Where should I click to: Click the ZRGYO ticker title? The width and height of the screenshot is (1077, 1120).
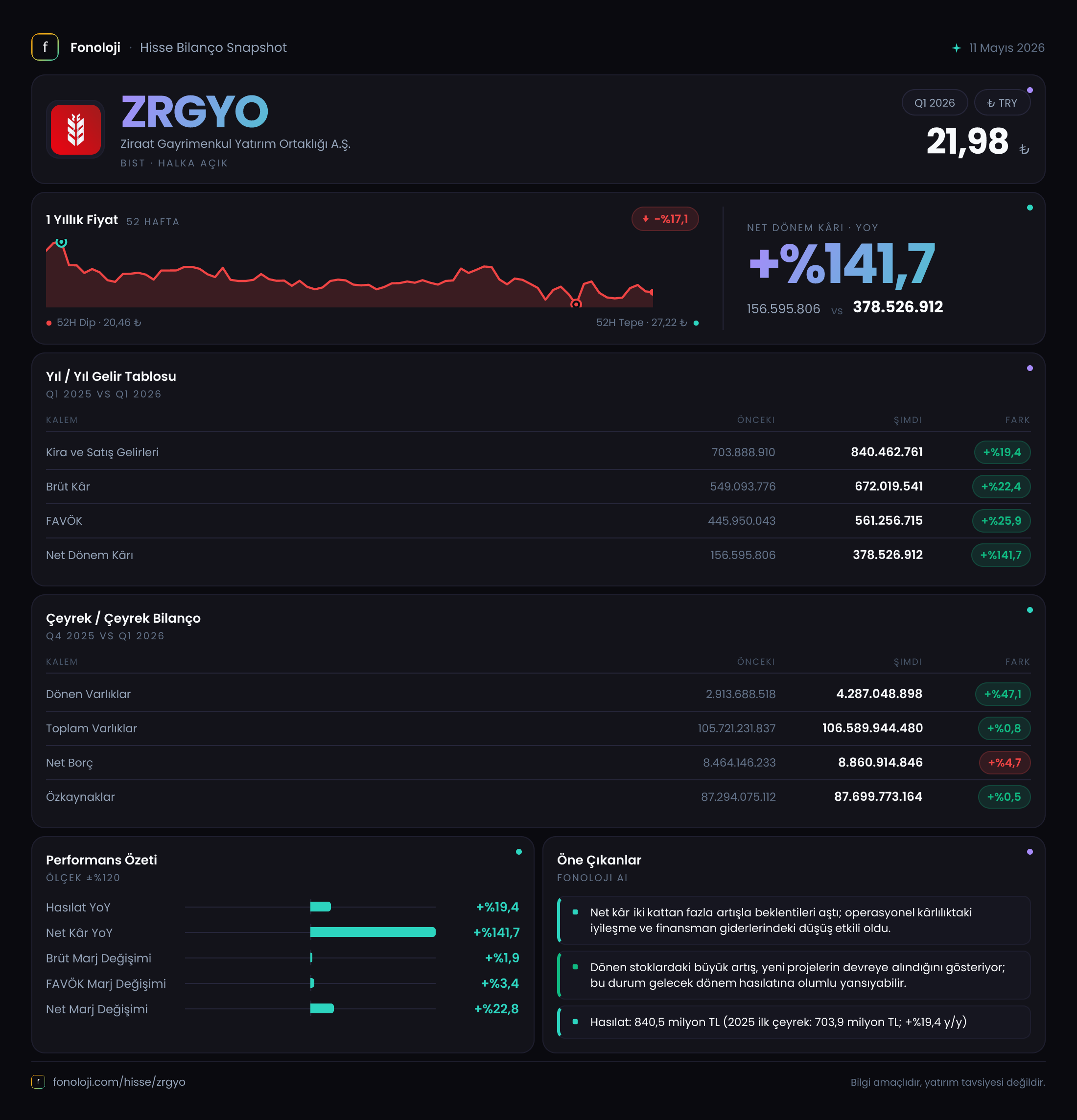(x=195, y=112)
